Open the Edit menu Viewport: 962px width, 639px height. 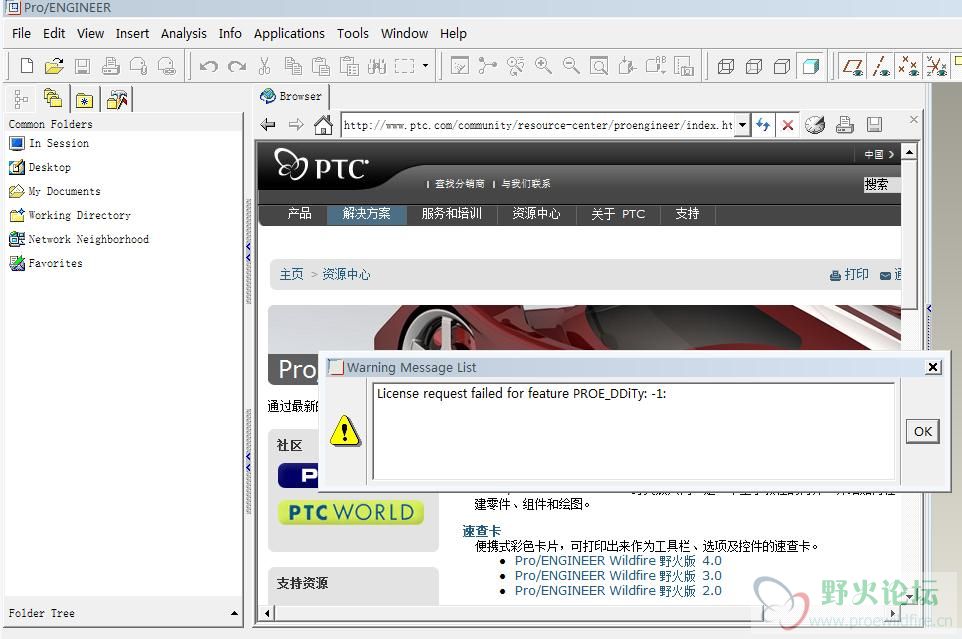pos(54,33)
